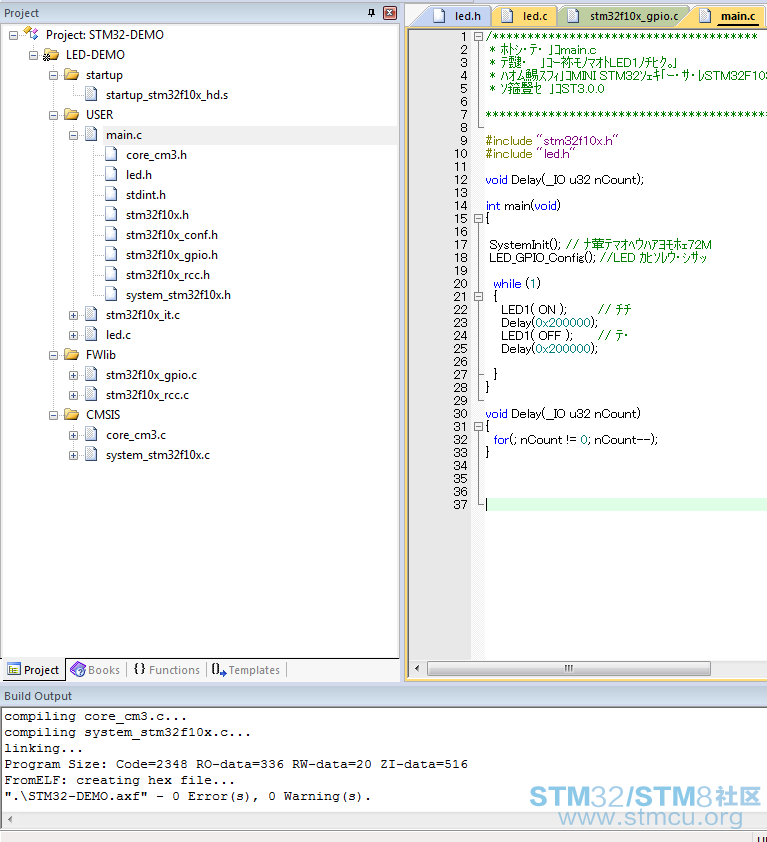Switch to the stm32f10x_gpio.c editor tab
Image resolution: width=767 pixels, height=842 pixels.
click(x=624, y=16)
